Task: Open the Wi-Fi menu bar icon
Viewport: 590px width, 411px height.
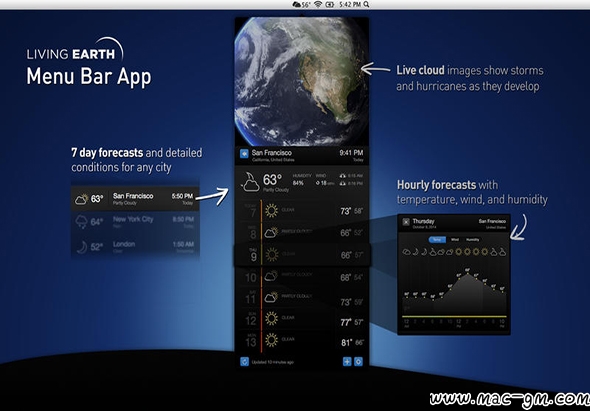Action: click(x=318, y=5)
